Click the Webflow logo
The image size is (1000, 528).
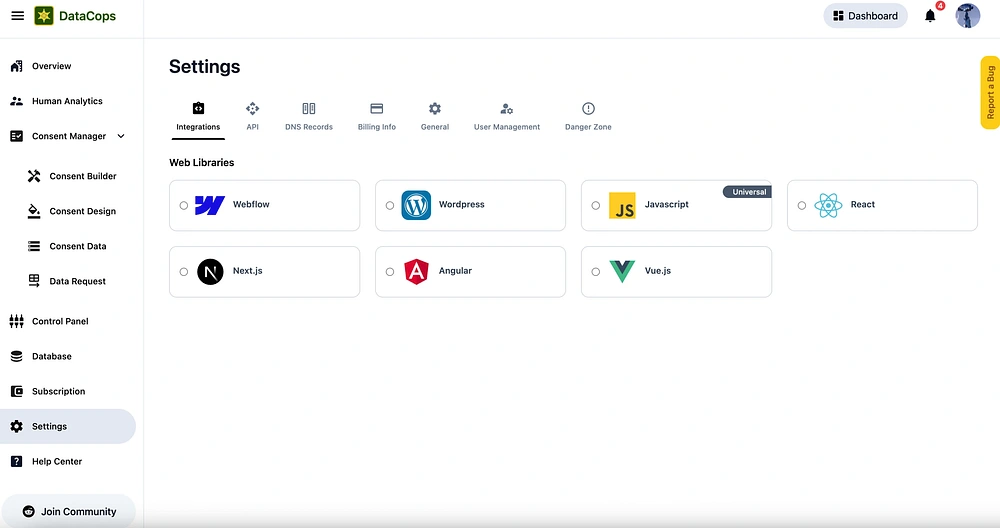pos(210,205)
